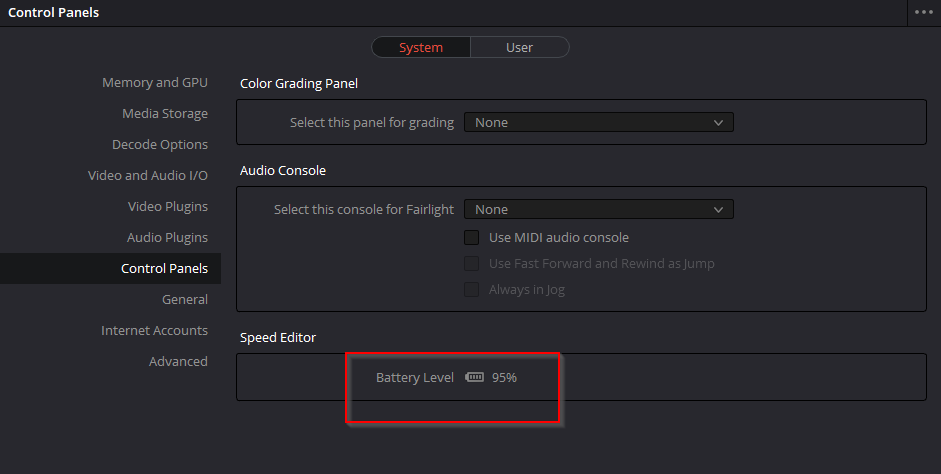This screenshot has width=941, height=474.
Task: Open the color grading panel dropdown
Action: tap(598, 123)
